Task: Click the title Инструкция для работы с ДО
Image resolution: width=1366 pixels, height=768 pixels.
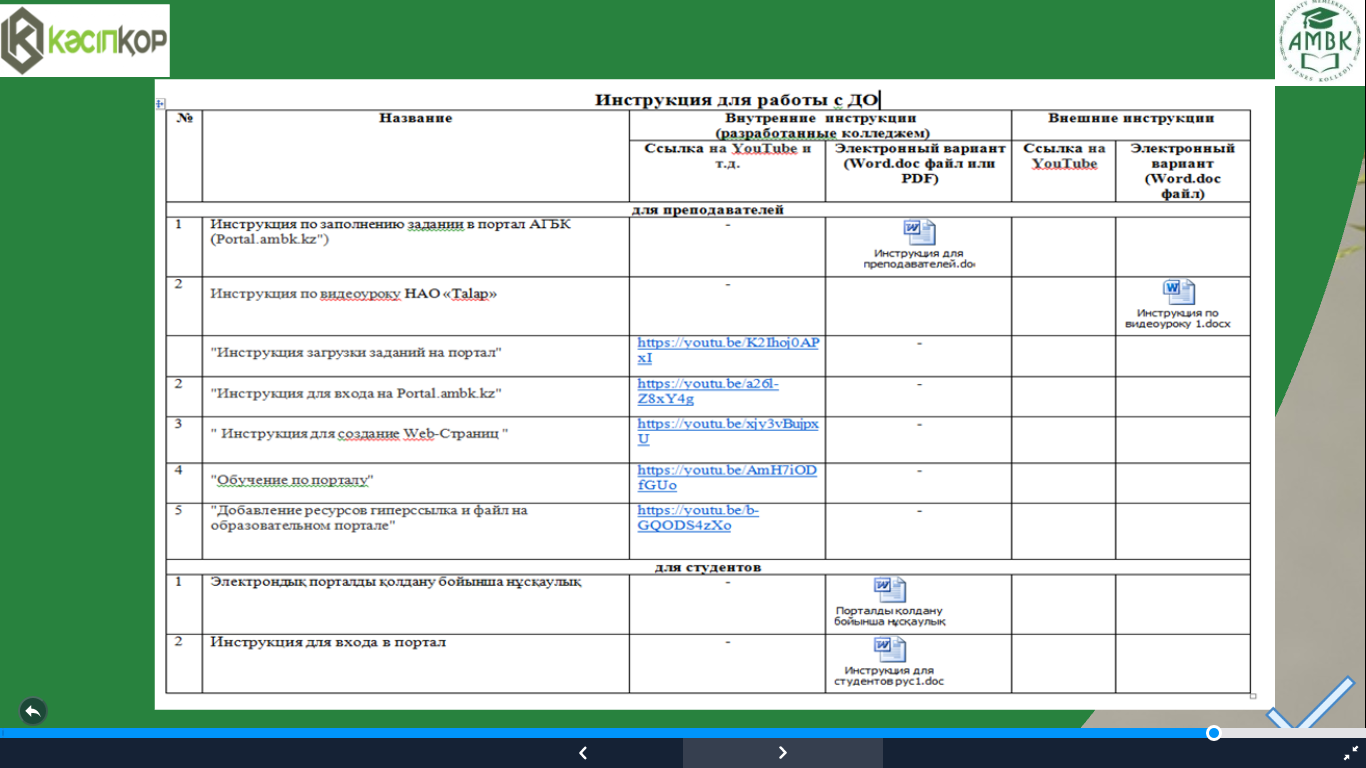Action: tap(736, 99)
